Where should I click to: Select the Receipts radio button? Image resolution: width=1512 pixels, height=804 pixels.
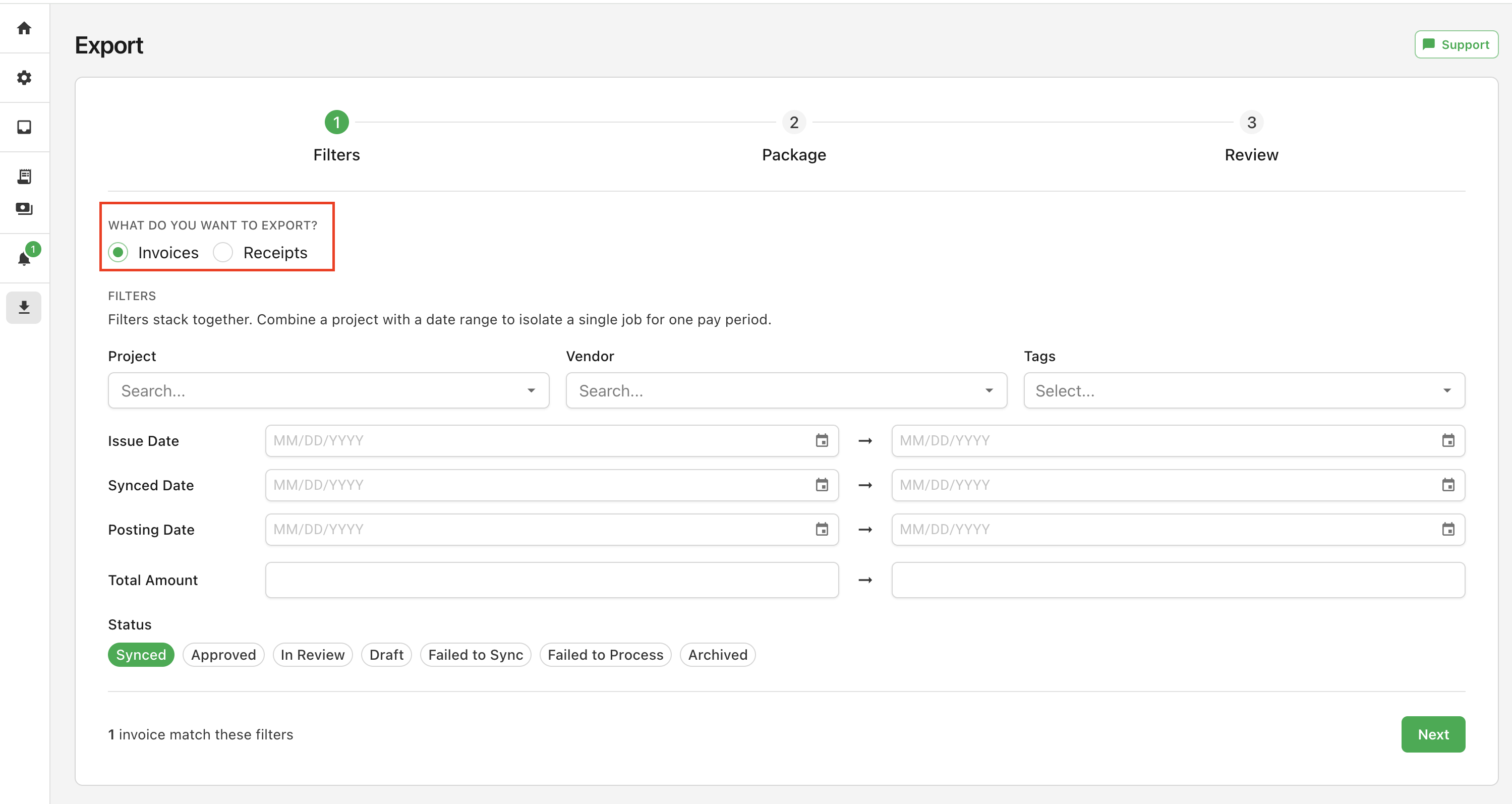pyautogui.click(x=223, y=252)
